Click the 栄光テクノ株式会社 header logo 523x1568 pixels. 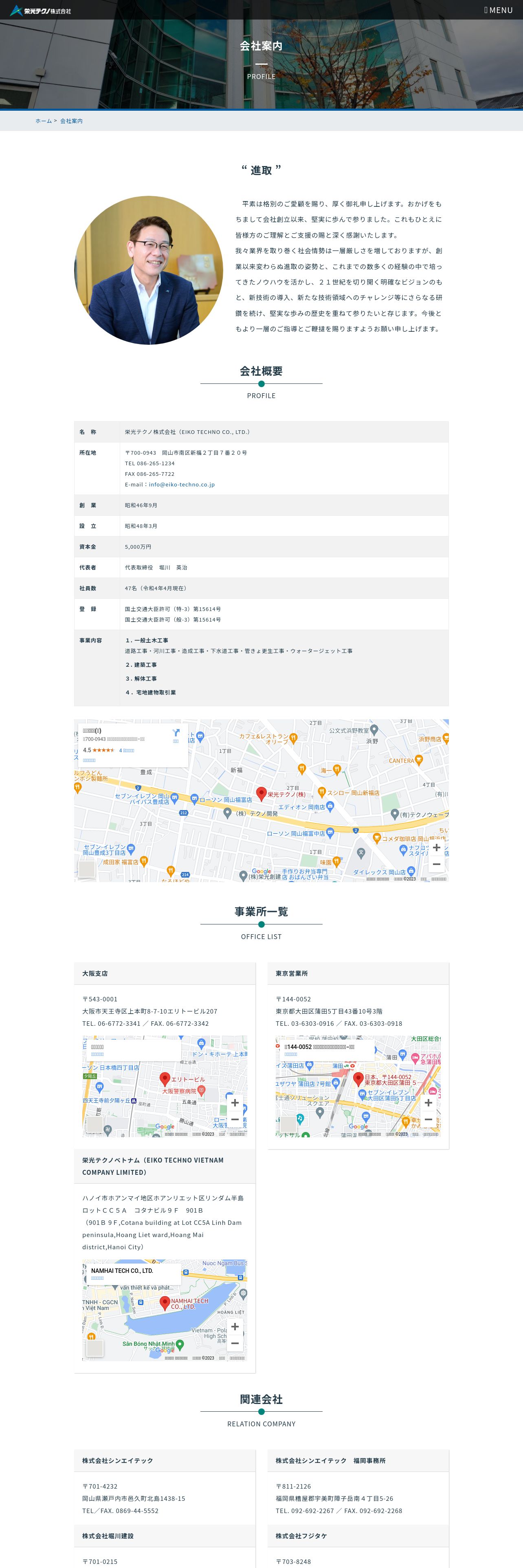[x=40, y=11]
